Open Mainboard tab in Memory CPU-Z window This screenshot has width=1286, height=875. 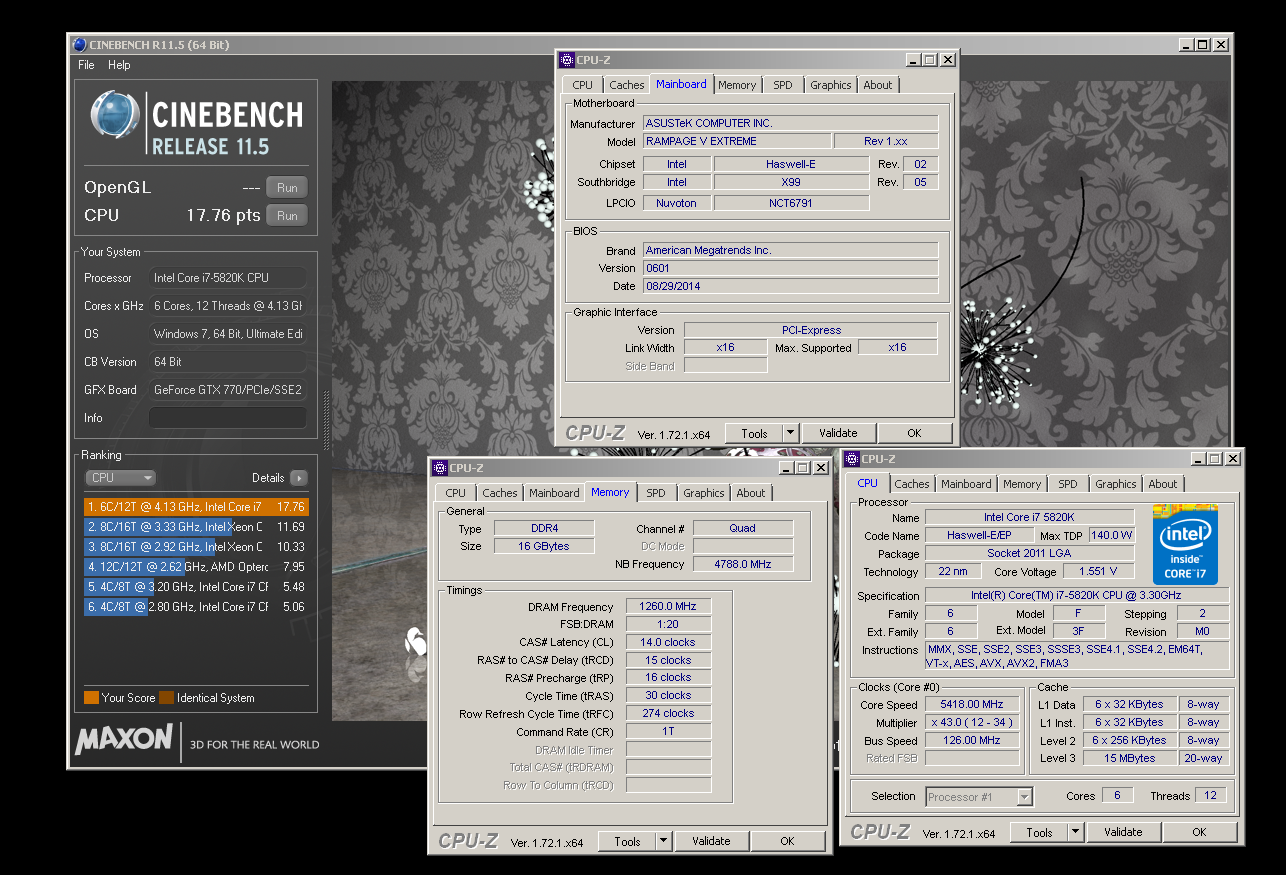pos(554,493)
